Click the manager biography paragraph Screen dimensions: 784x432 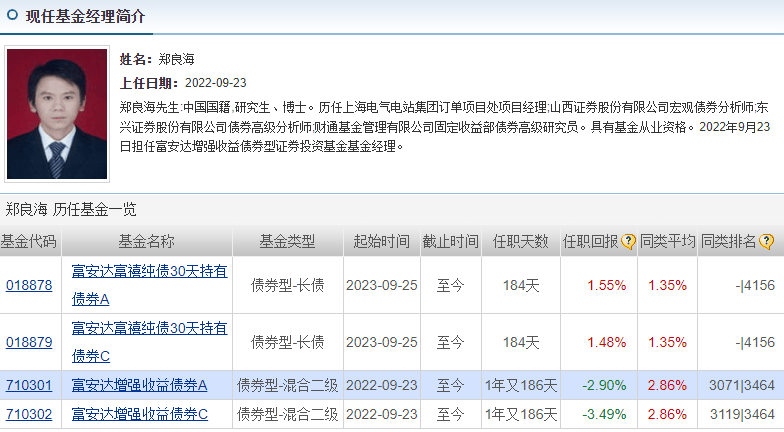pos(444,126)
